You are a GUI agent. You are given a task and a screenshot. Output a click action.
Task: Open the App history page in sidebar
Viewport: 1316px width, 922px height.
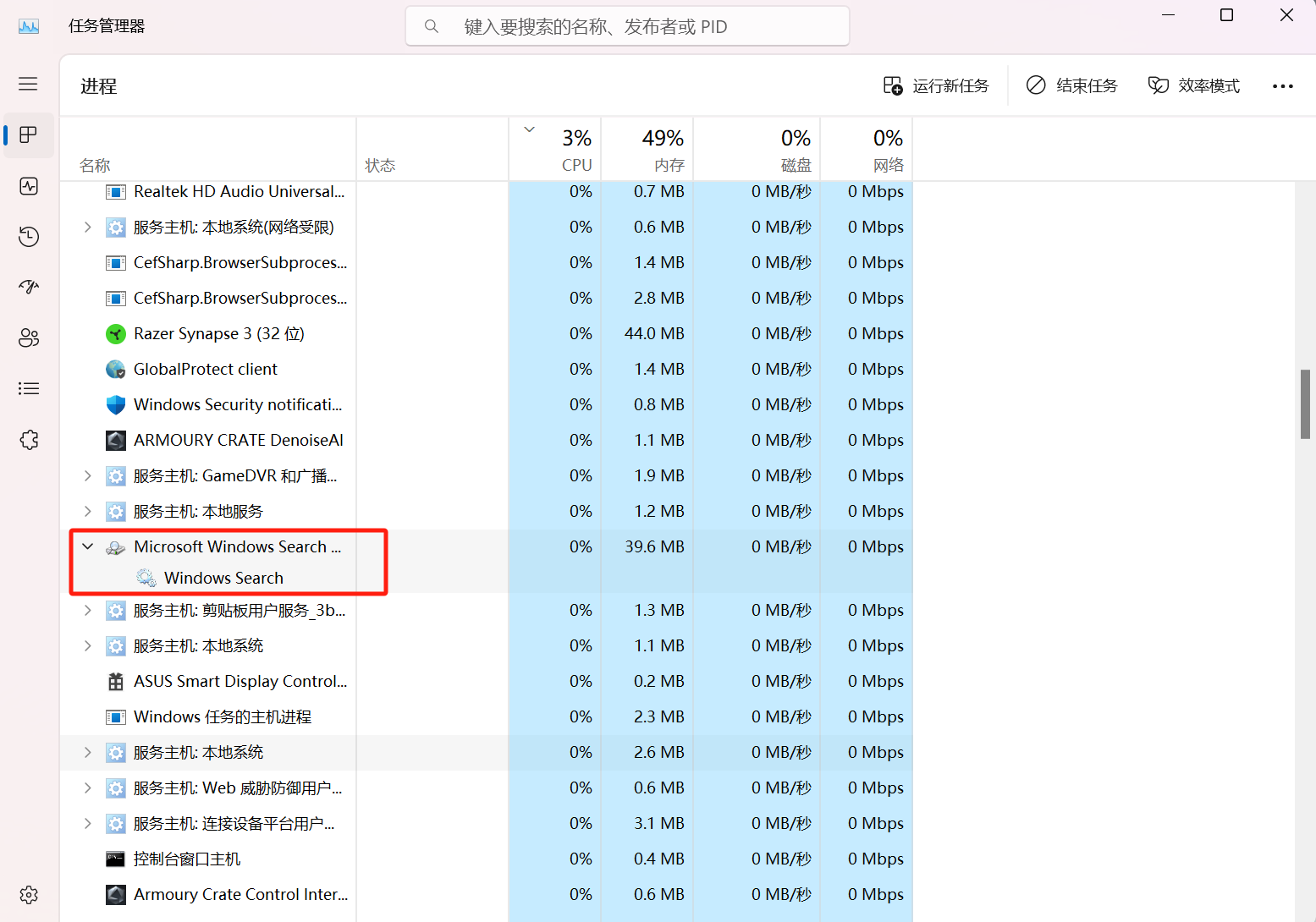pos(29,237)
